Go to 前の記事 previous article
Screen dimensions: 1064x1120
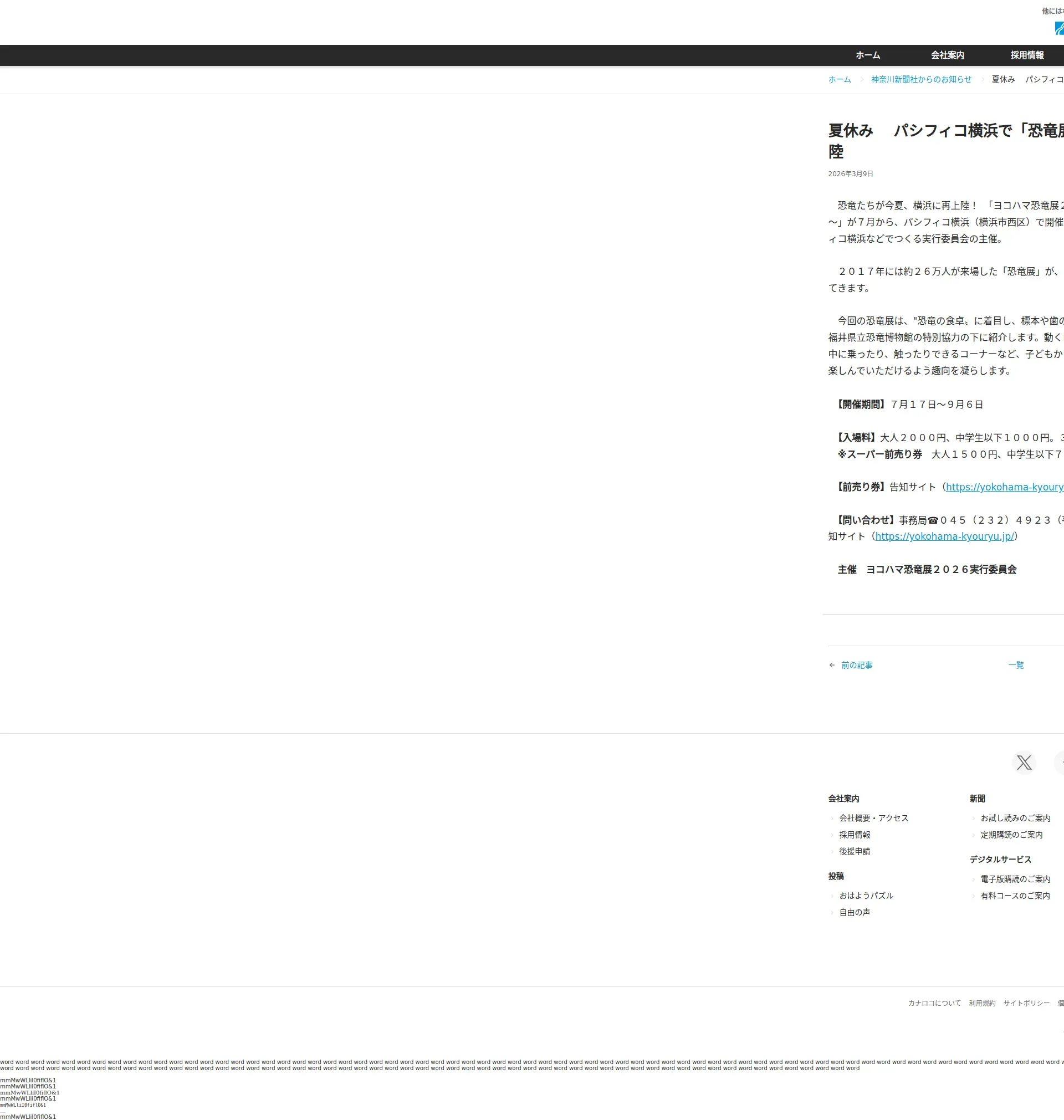coord(856,665)
